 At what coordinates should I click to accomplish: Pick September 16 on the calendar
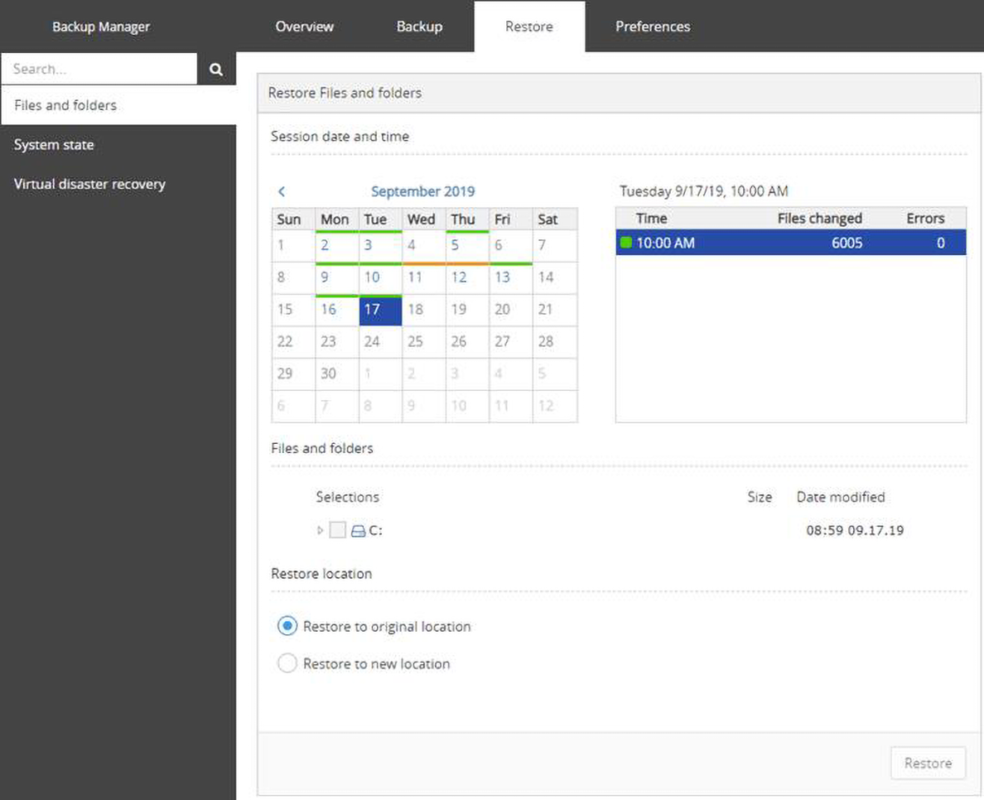[329, 310]
